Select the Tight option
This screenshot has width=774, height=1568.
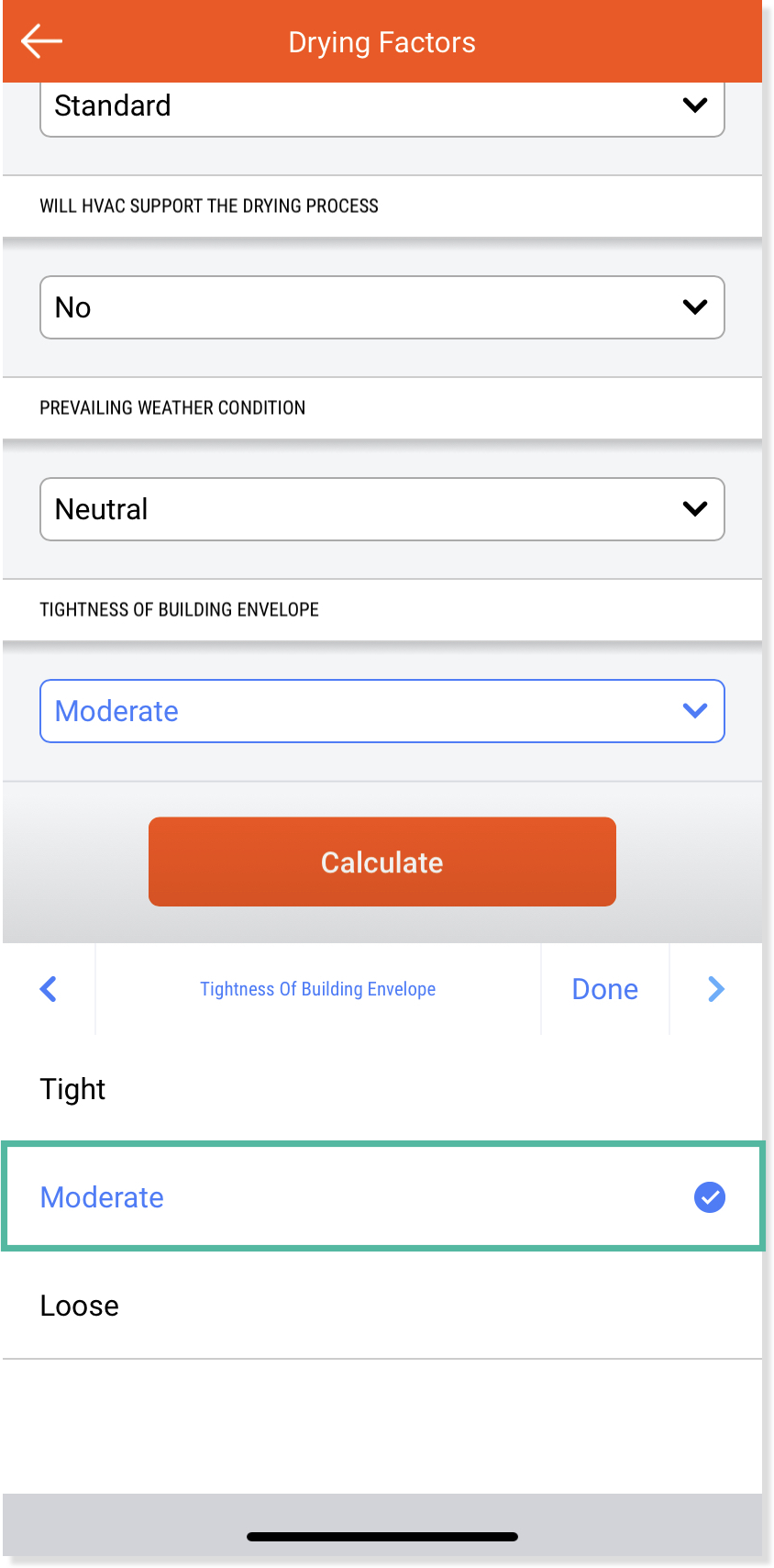point(73,1089)
